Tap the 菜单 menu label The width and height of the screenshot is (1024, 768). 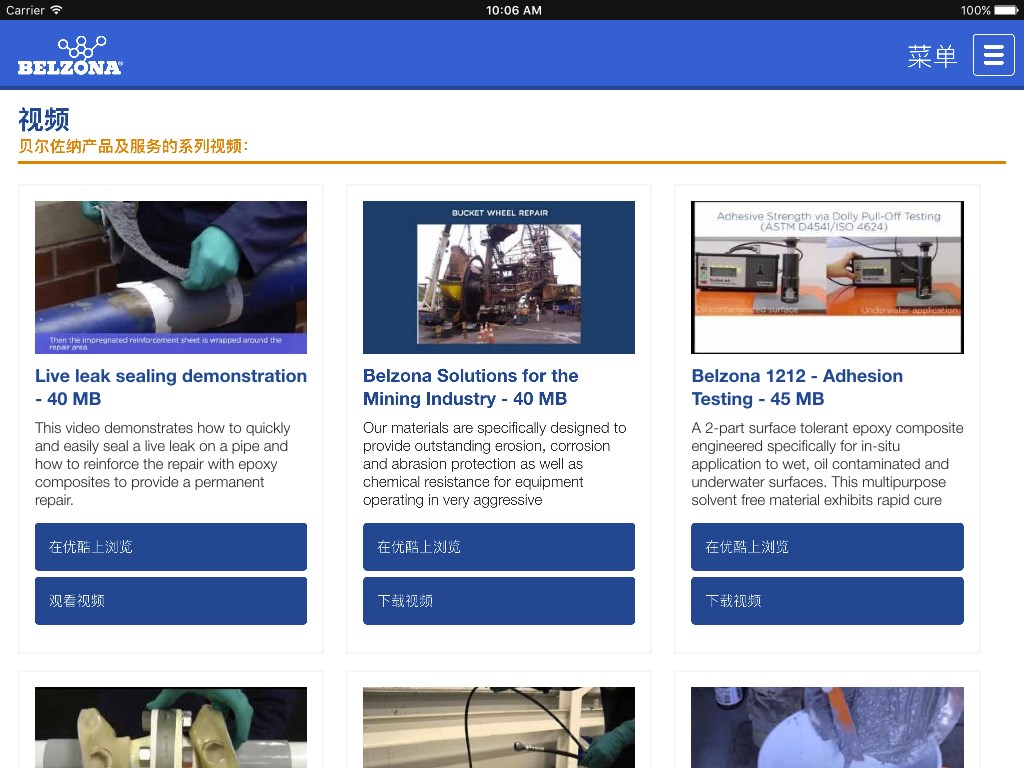(932, 56)
